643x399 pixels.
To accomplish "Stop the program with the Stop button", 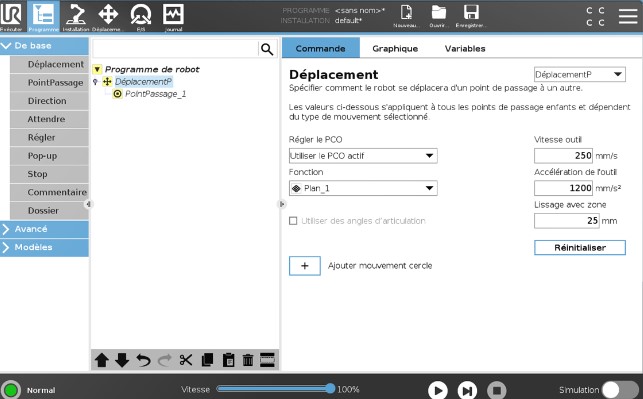I will (497, 390).
